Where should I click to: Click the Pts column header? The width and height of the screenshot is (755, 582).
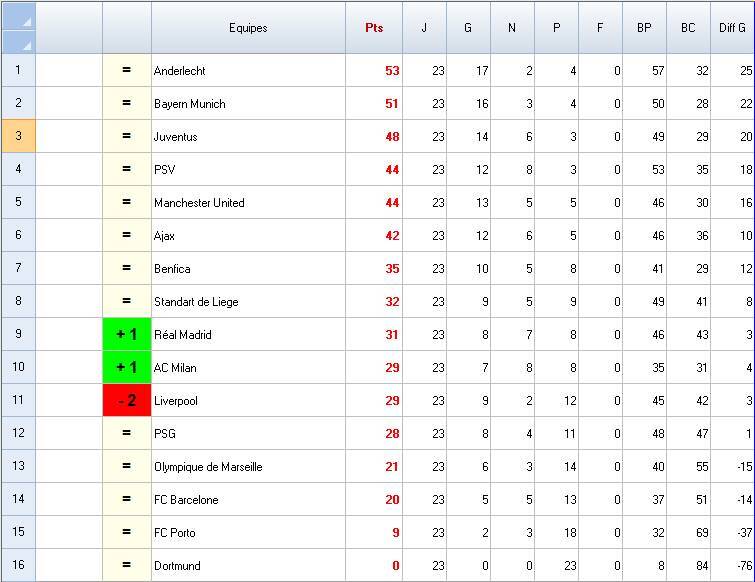374,28
